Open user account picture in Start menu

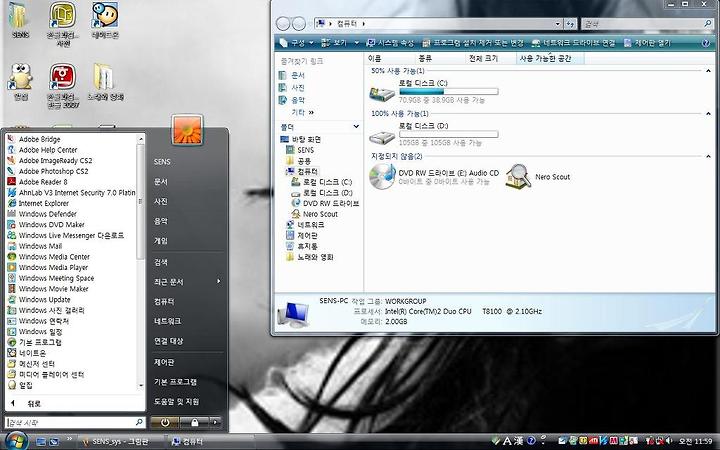pos(187,130)
